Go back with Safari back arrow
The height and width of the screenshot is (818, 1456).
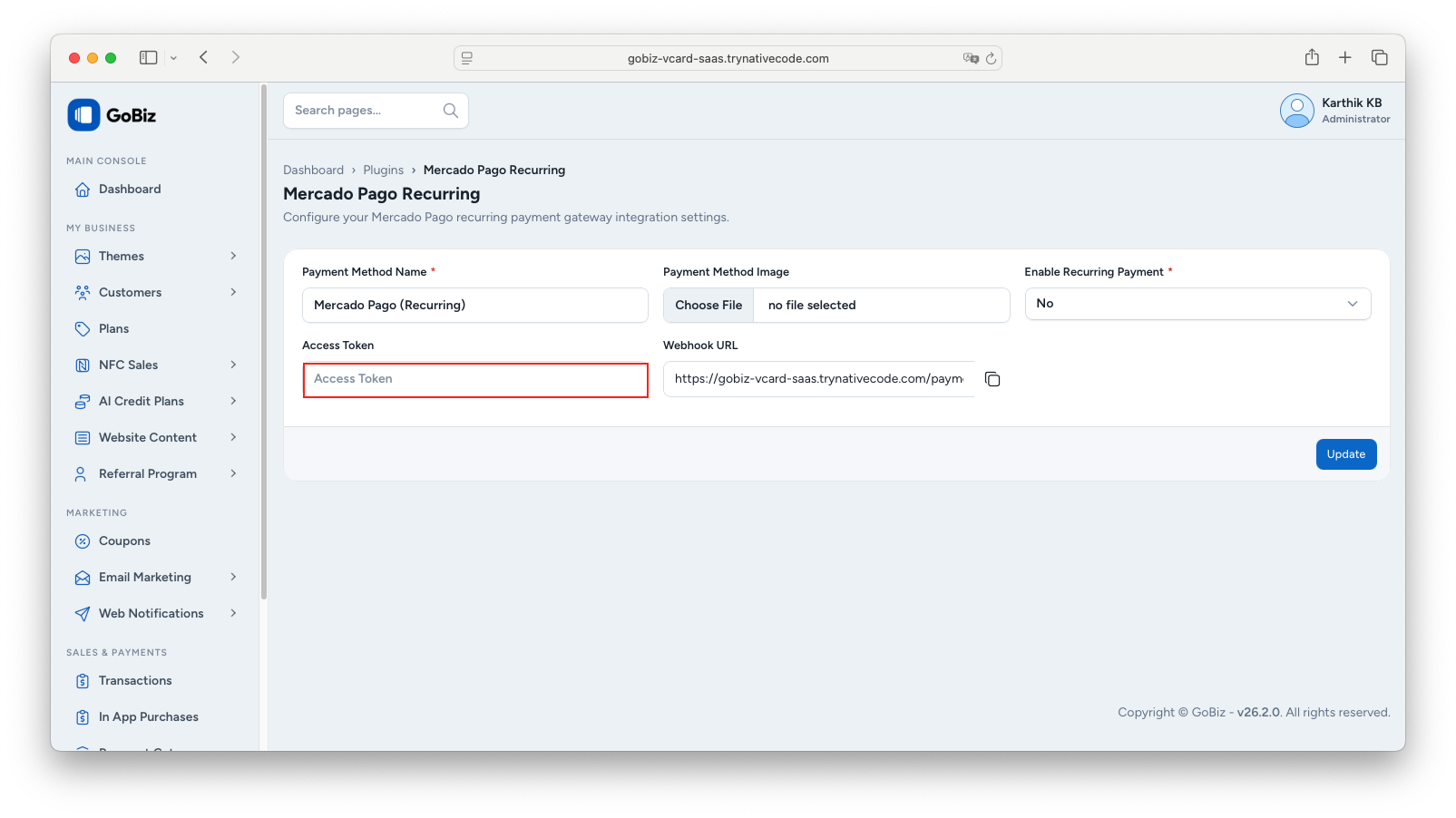(x=204, y=58)
